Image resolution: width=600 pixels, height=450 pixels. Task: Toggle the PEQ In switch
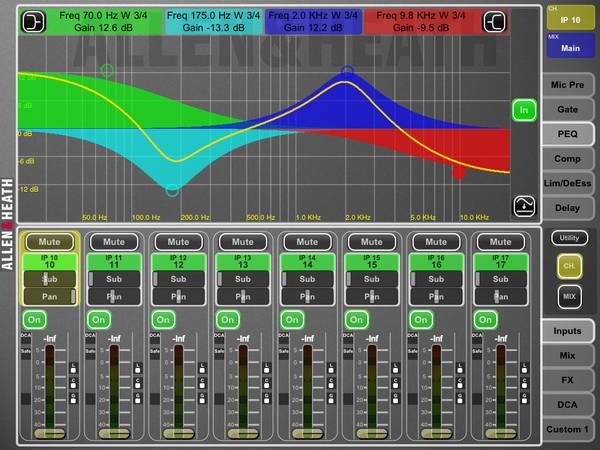tap(521, 110)
